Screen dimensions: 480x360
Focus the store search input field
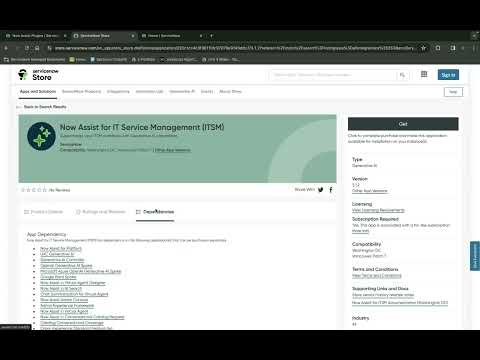click(333, 75)
